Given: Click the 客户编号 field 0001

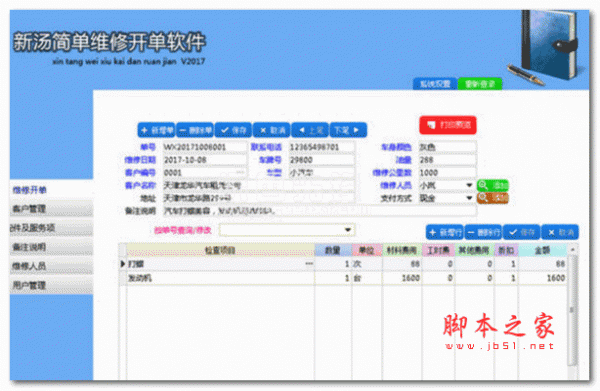Looking at the screenshot, I should [x=205, y=173].
